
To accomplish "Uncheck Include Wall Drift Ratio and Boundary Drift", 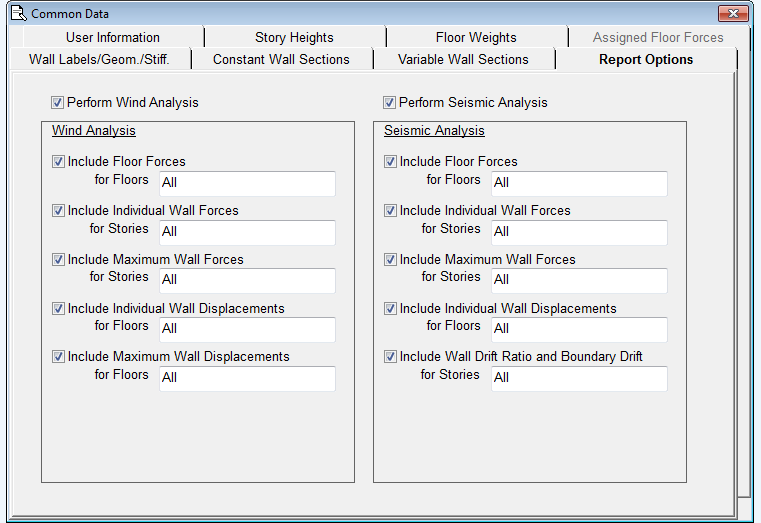I will point(391,356).
